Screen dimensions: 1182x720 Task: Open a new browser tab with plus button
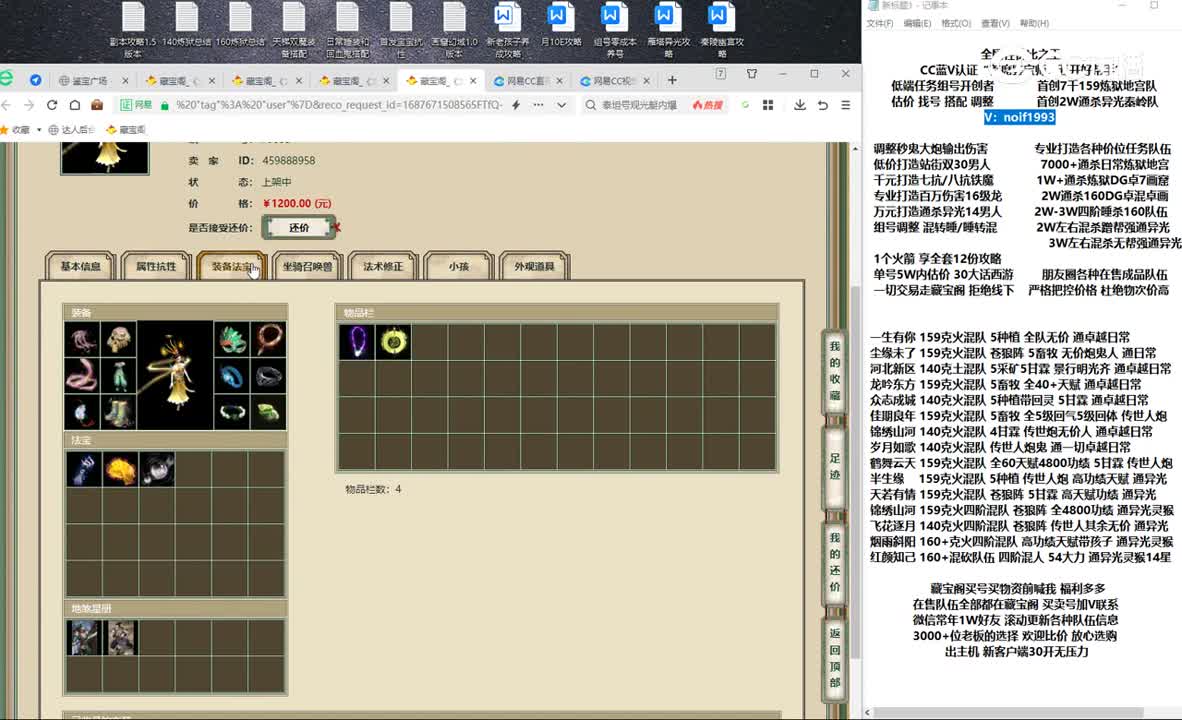click(x=672, y=80)
